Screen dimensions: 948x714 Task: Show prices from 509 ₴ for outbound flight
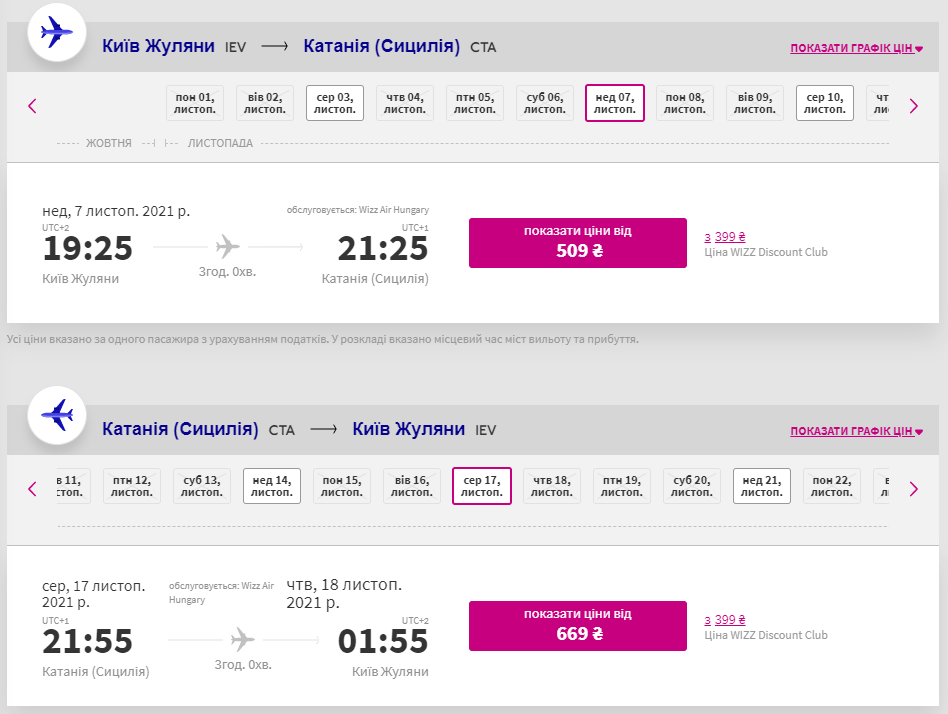coord(577,242)
